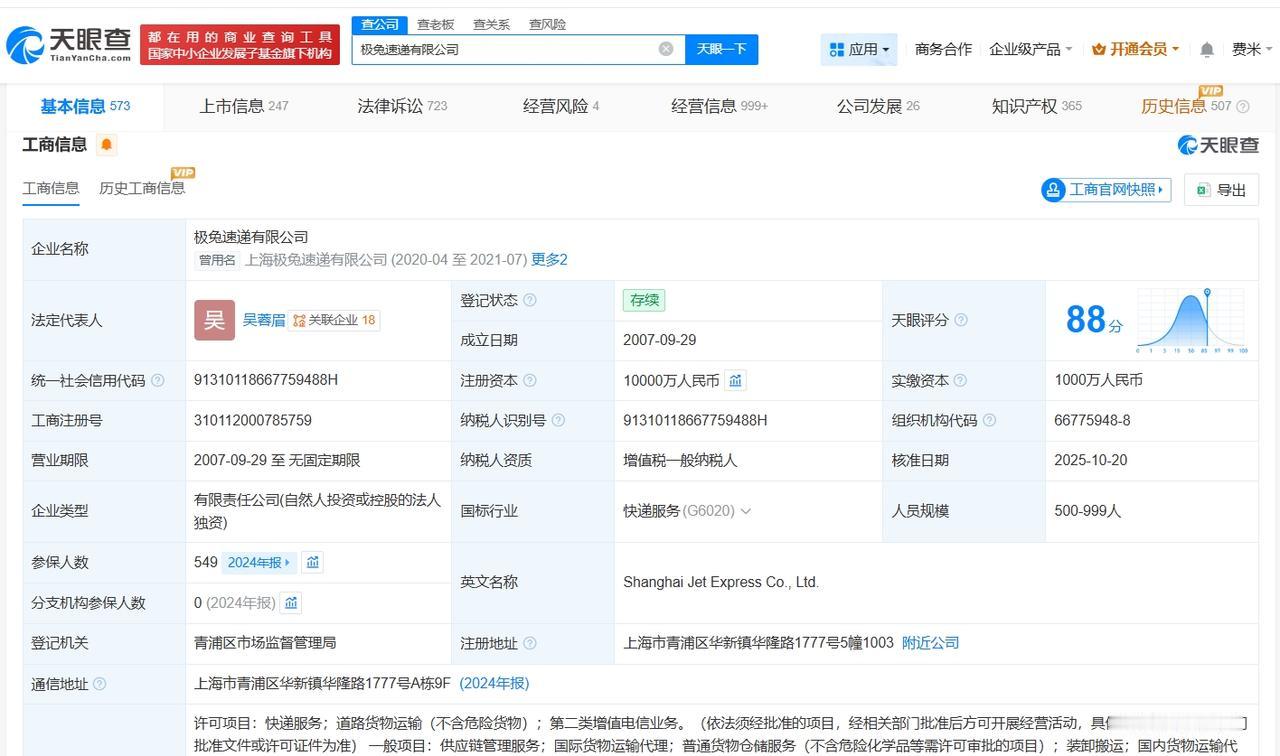Select the 查风险 search tab
1280x756 pixels.
coord(547,24)
